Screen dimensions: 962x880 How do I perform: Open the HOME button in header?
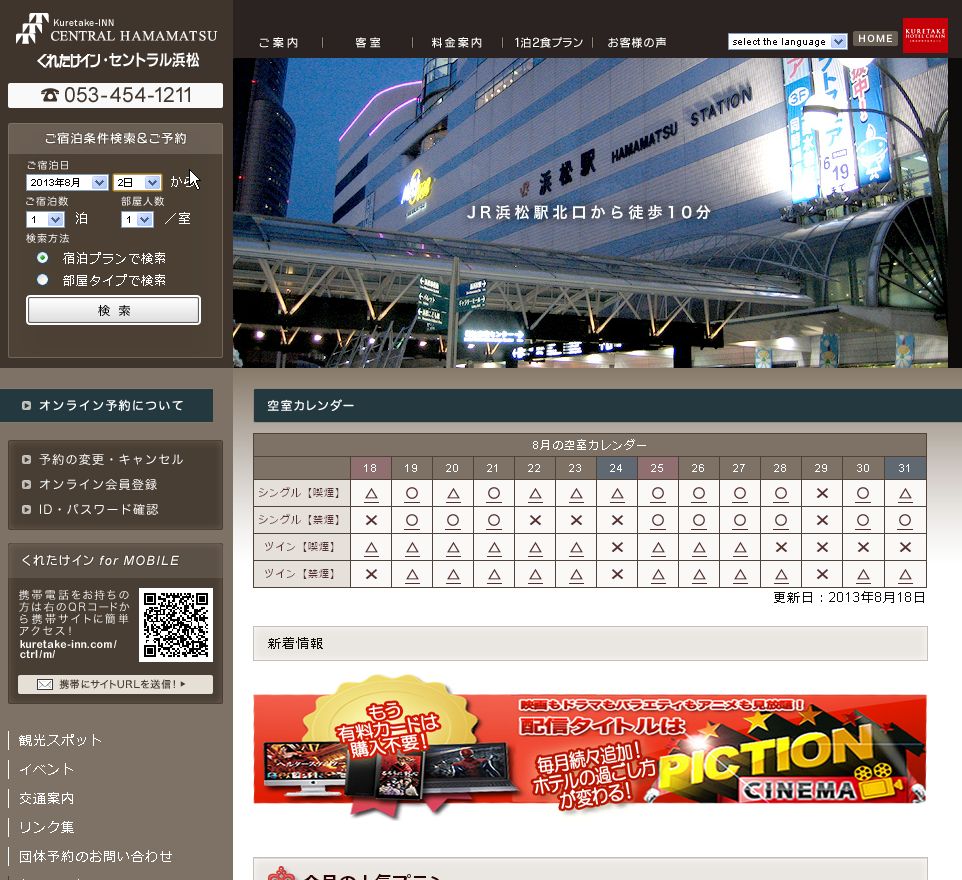pos(875,39)
